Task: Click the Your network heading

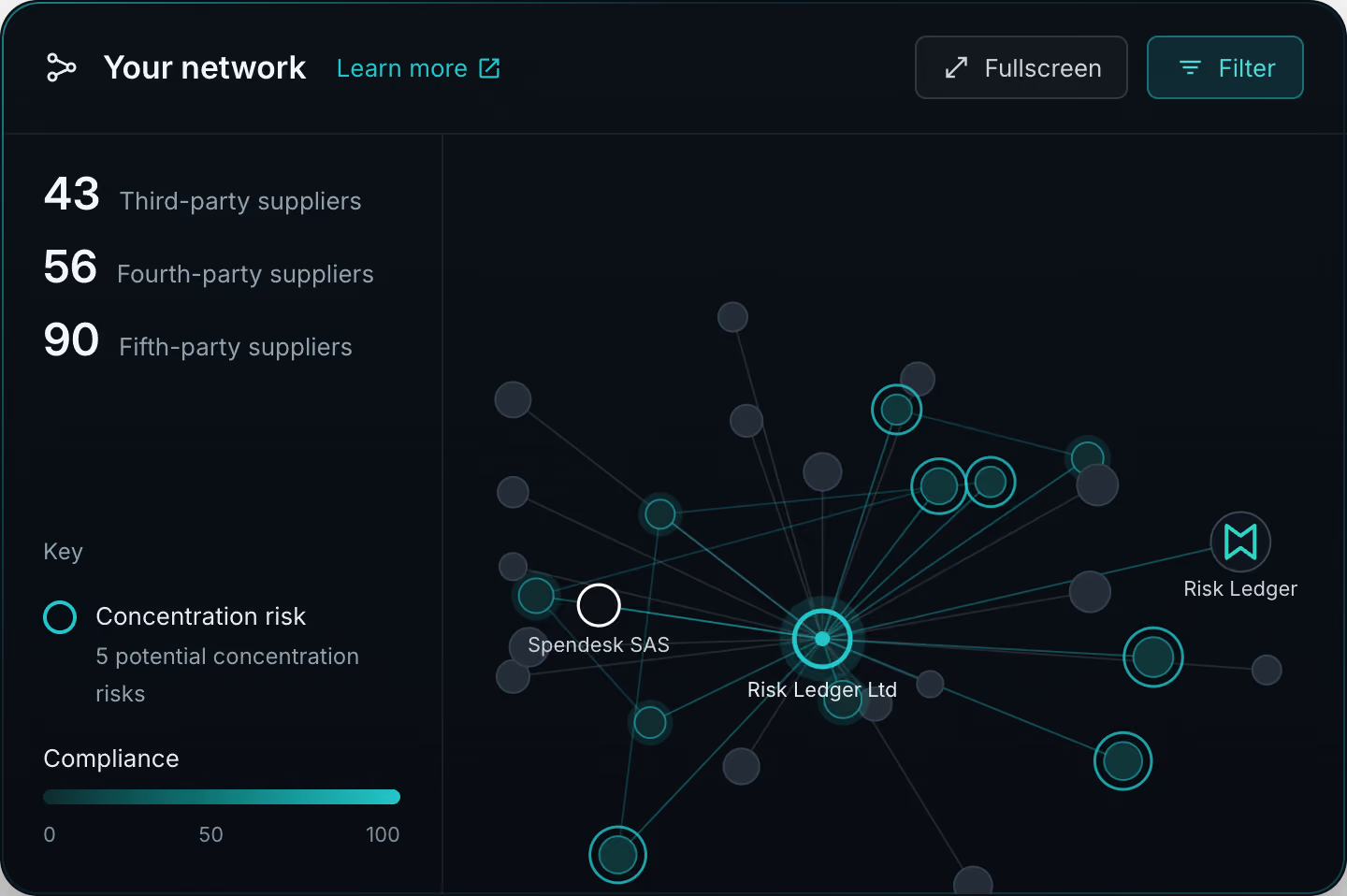Action: 205,67
